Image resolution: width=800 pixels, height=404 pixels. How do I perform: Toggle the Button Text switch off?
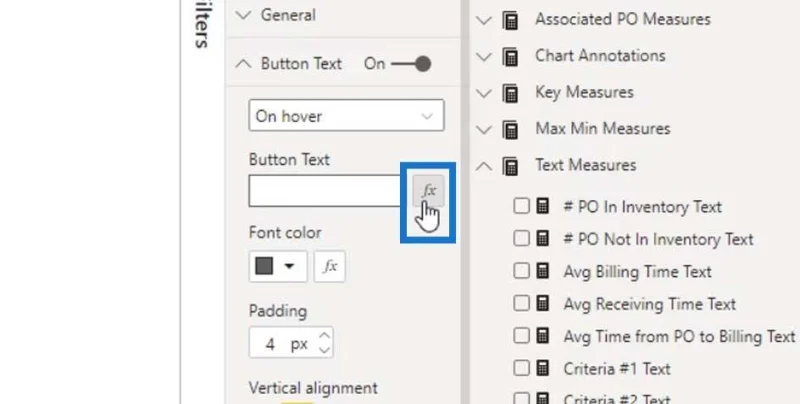tap(411, 64)
